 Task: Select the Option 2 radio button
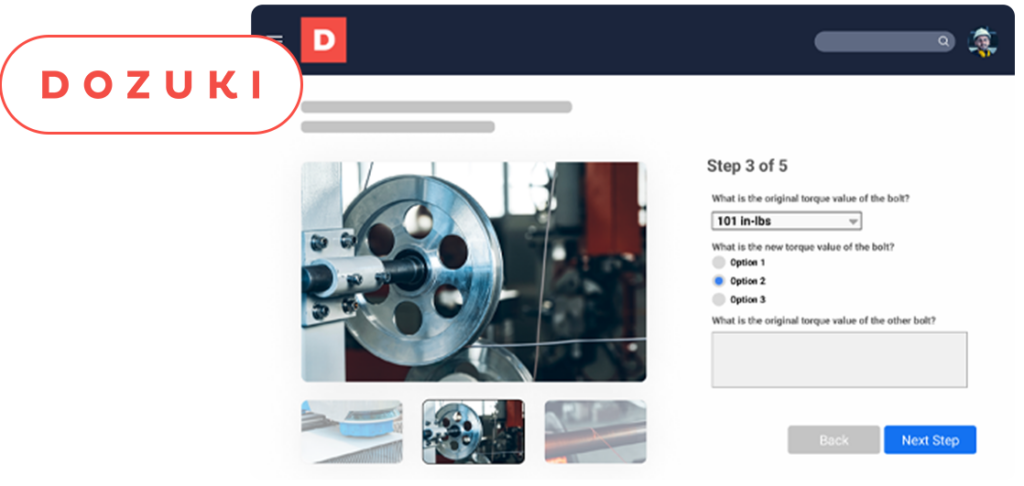[x=718, y=281]
